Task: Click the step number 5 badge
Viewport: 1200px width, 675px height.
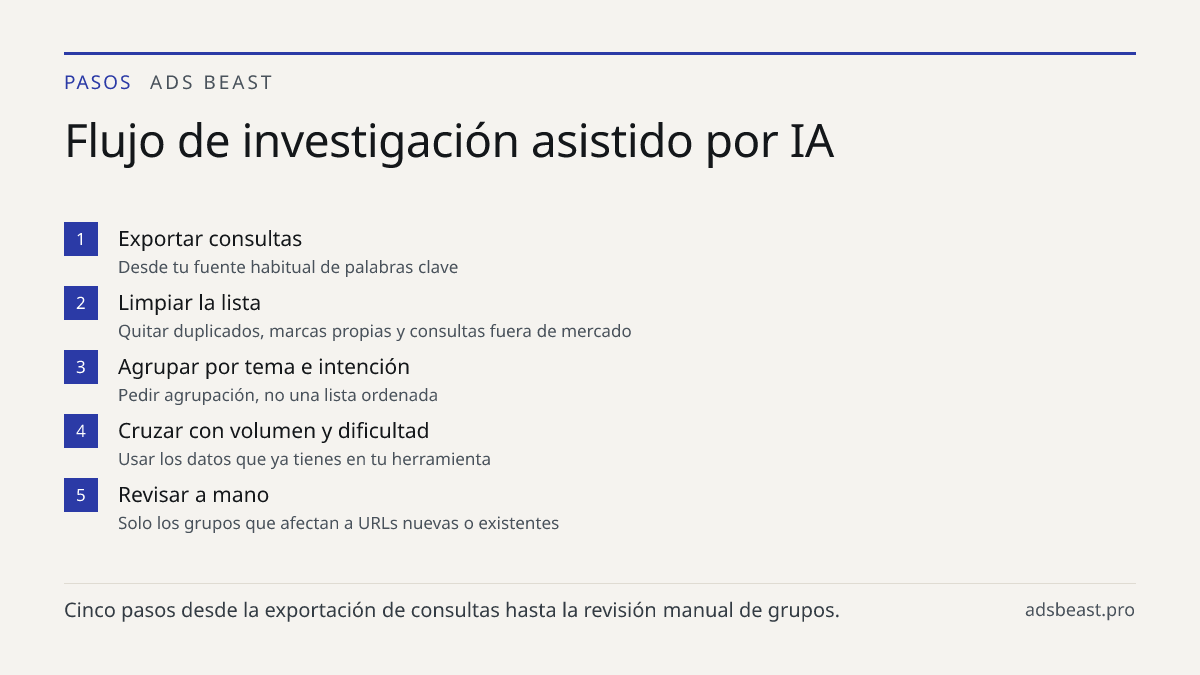Action: point(81,495)
